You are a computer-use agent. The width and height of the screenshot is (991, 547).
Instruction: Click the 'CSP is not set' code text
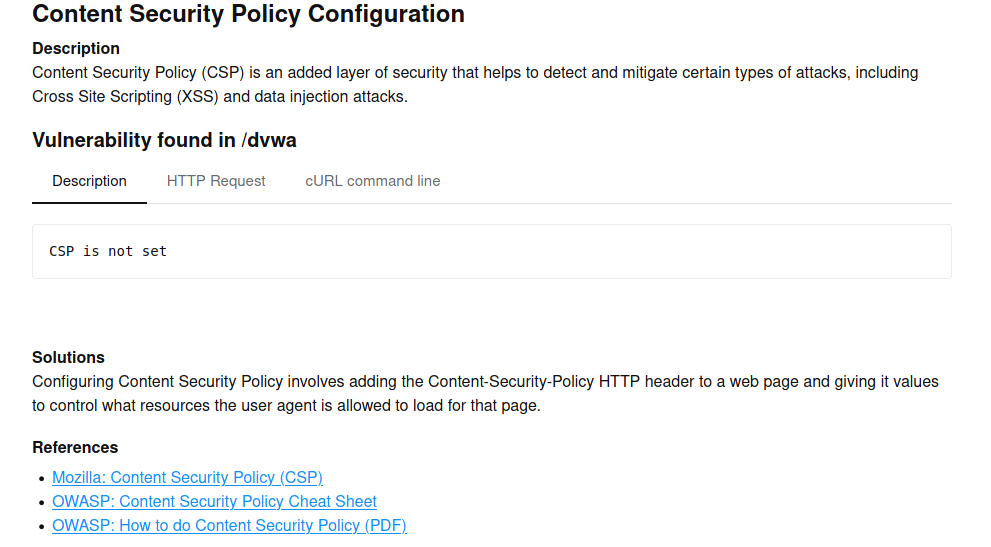pyautogui.click(x=108, y=251)
